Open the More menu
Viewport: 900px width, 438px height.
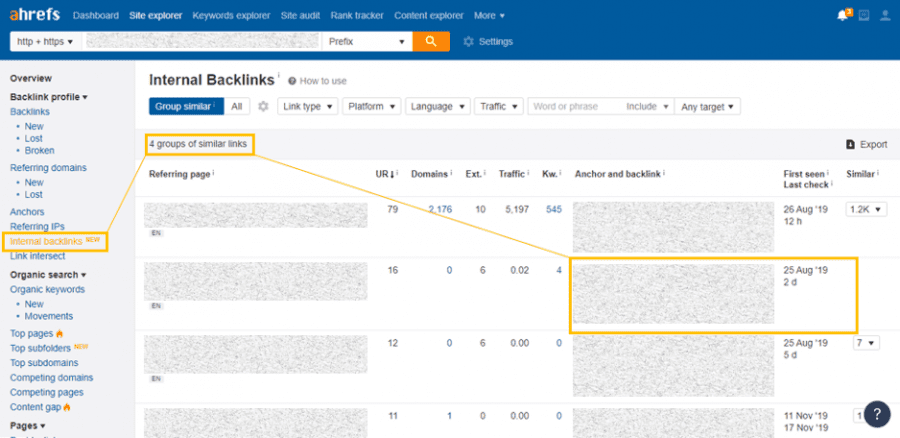[x=490, y=15]
